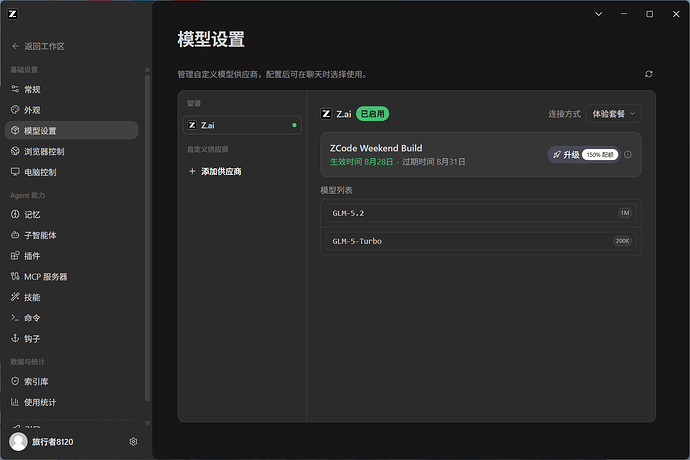This screenshot has height=460, width=690.
Task: Open 浏览器控制 icon
Action: tap(15, 151)
